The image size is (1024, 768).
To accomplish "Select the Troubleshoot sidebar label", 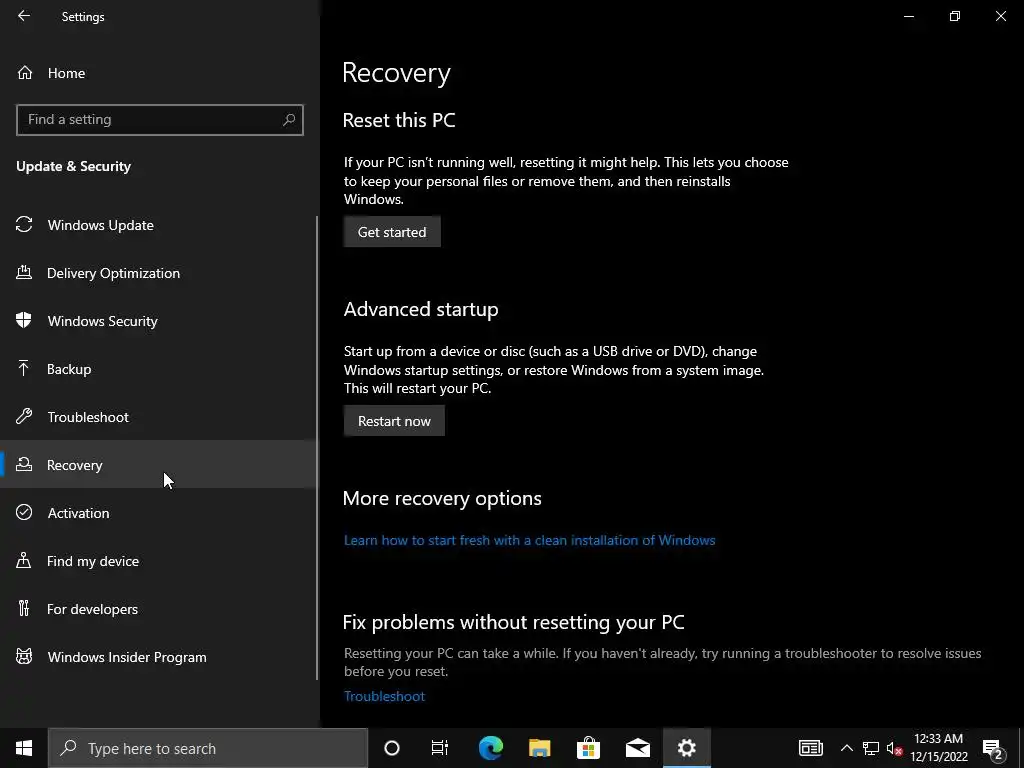I will pos(88,417).
